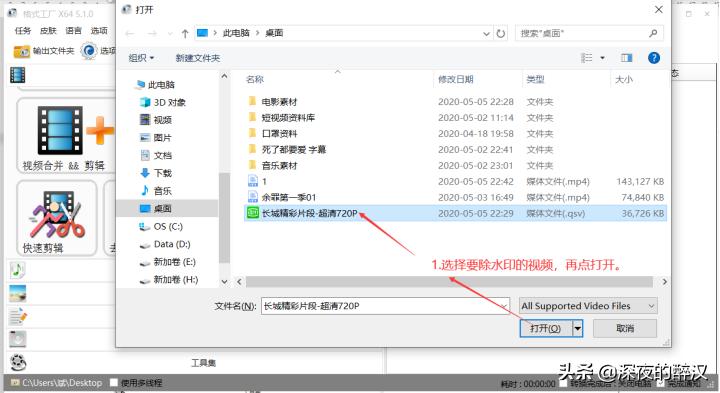Click the 取消 cancel button
This screenshot has height=393, width=720.
coord(625,328)
